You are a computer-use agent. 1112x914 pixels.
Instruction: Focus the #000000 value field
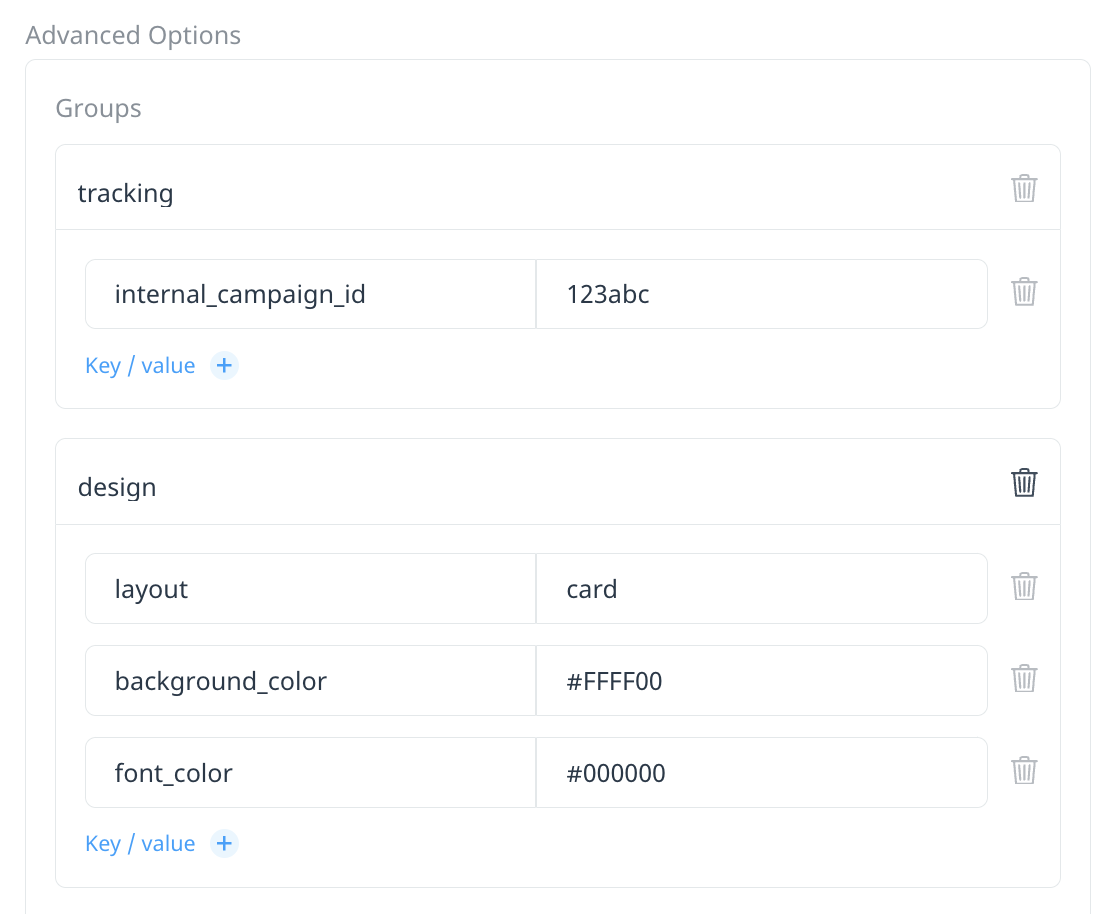click(762, 773)
